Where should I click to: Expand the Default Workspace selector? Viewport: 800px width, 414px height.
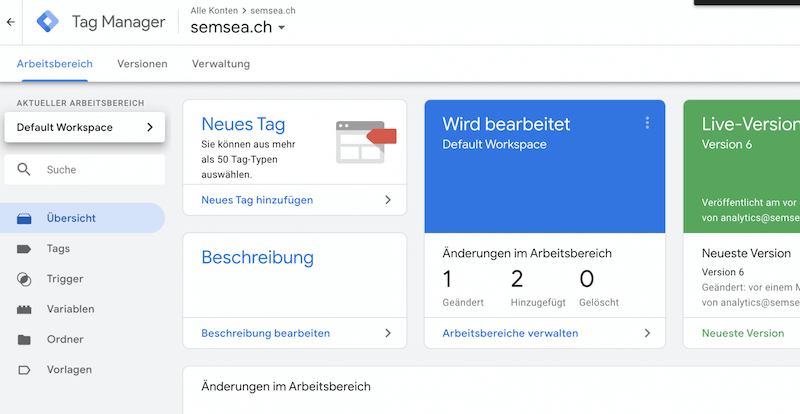pyautogui.click(x=85, y=127)
